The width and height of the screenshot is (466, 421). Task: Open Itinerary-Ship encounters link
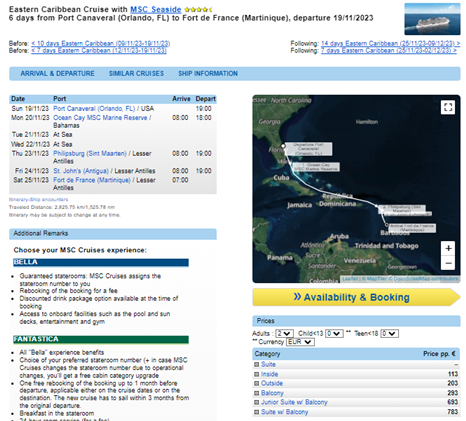coord(39,200)
